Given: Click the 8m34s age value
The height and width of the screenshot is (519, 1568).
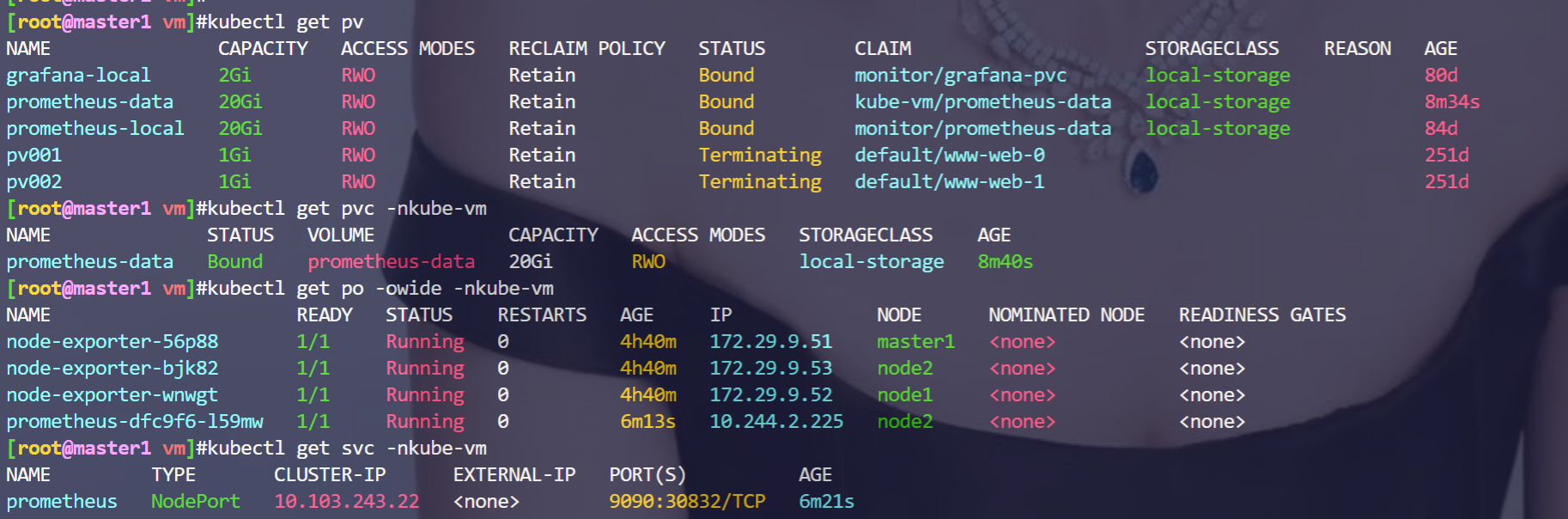Looking at the screenshot, I should click(1452, 102).
